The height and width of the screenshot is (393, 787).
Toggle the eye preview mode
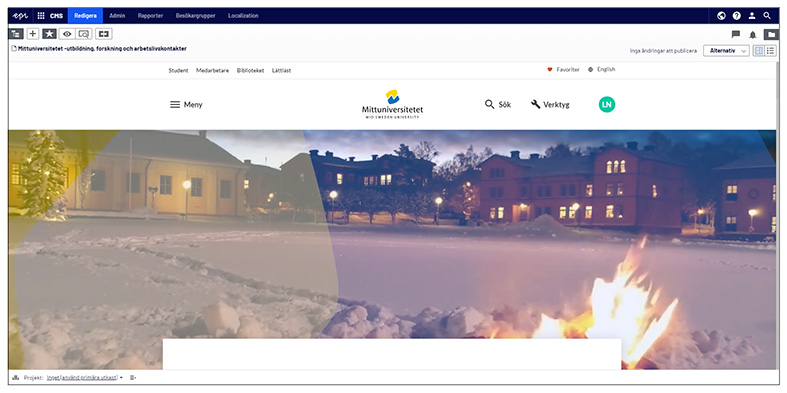coord(67,34)
